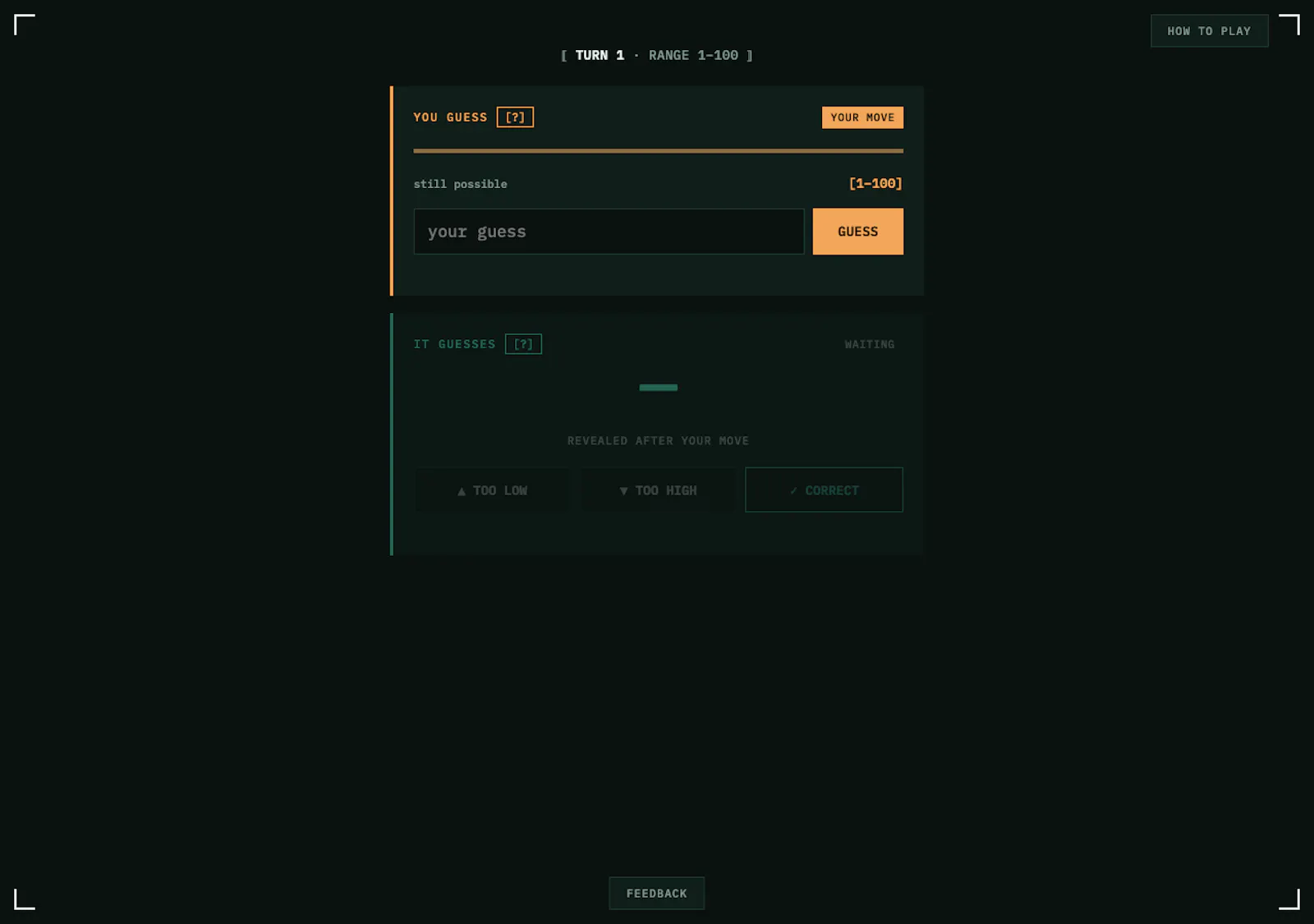Image resolution: width=1314 pixels, height=924 pixels.
Task: Click the 'Turn 1' header text
Action: click(600, 55)
